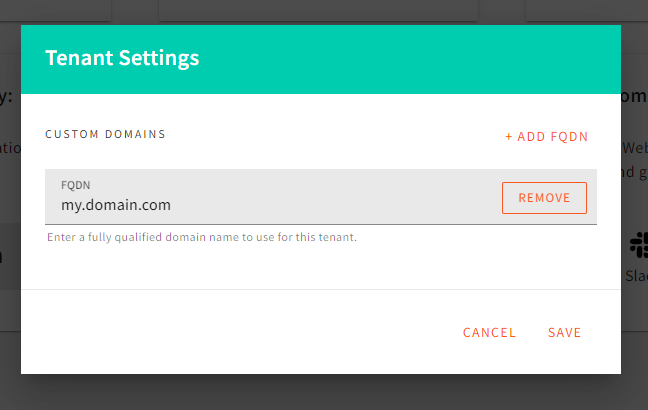
Task: Click the Slack label under the logo
Action: 636,275
